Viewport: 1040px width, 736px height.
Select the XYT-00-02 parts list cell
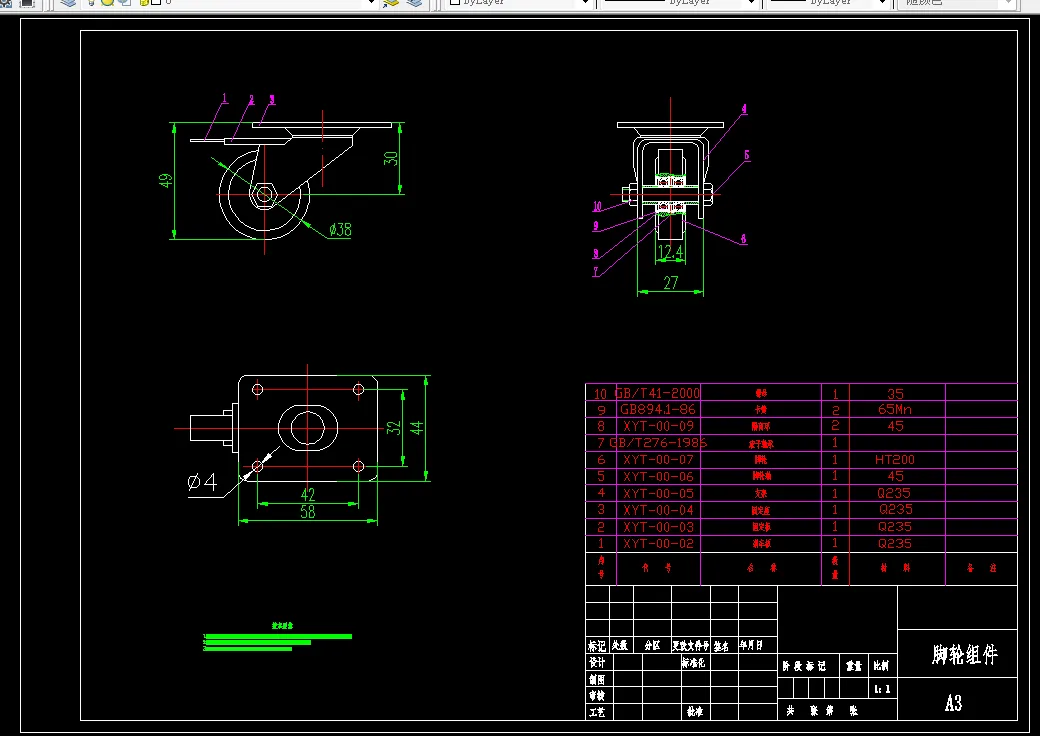pyautogui.click(x=658, y=544)
